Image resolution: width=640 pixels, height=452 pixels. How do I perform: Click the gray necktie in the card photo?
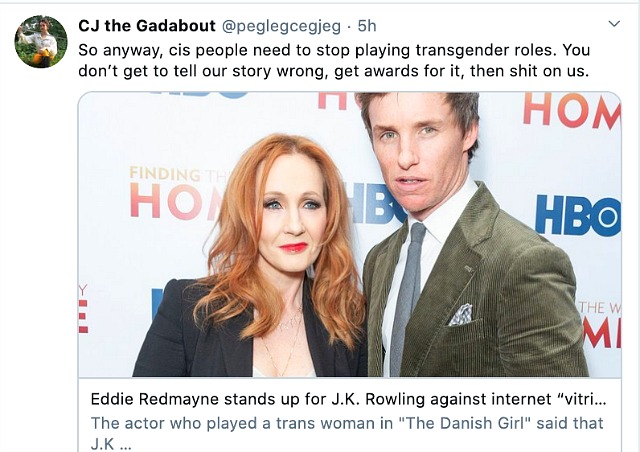pos(406,298)
